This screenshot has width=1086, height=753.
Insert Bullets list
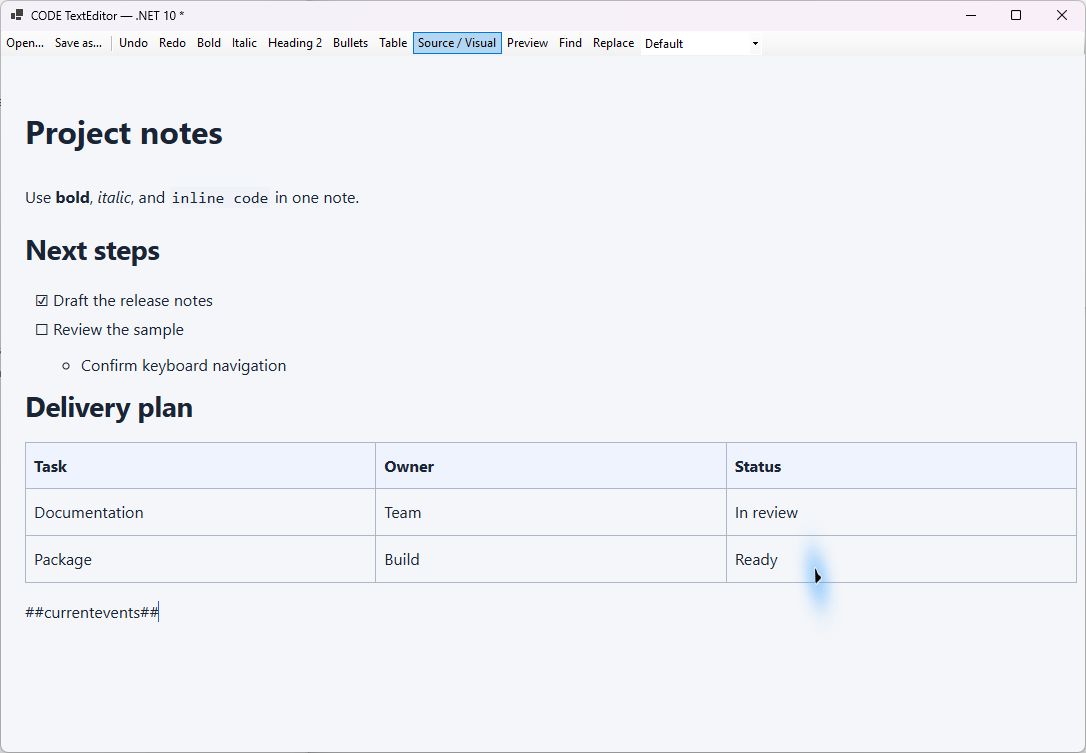pos(350,43)
